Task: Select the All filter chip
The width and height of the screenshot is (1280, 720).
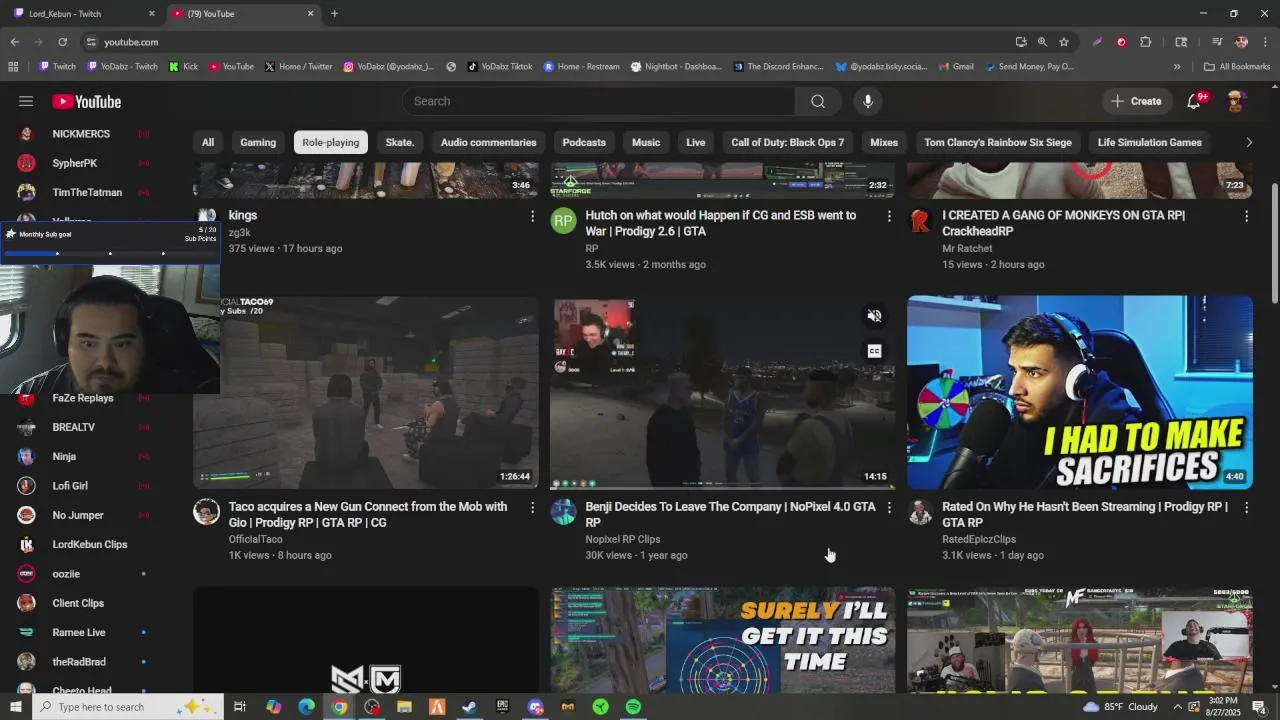Action: point(208,142)
